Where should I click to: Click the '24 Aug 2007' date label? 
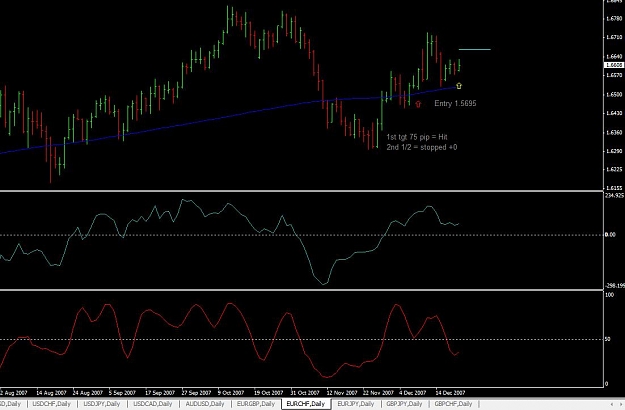tap(87, 393)
